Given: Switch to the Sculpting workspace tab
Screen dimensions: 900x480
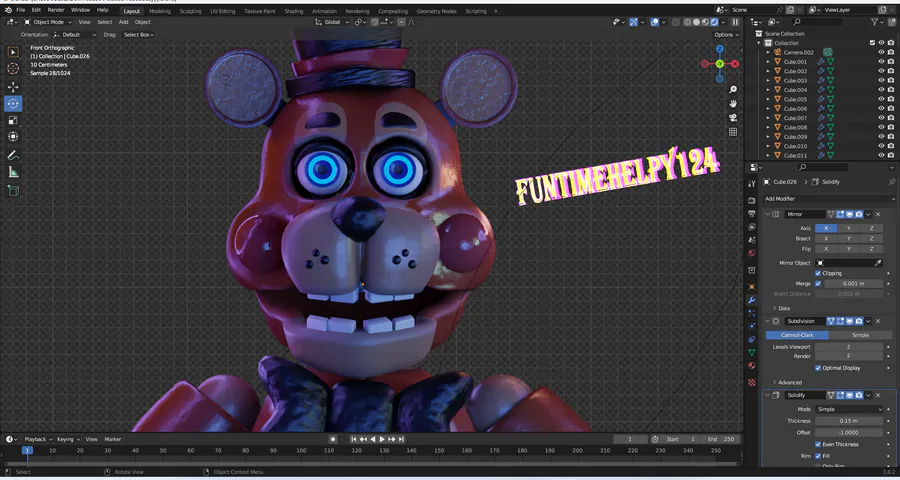Looking at the screenshot, I should tap(190, 11).
